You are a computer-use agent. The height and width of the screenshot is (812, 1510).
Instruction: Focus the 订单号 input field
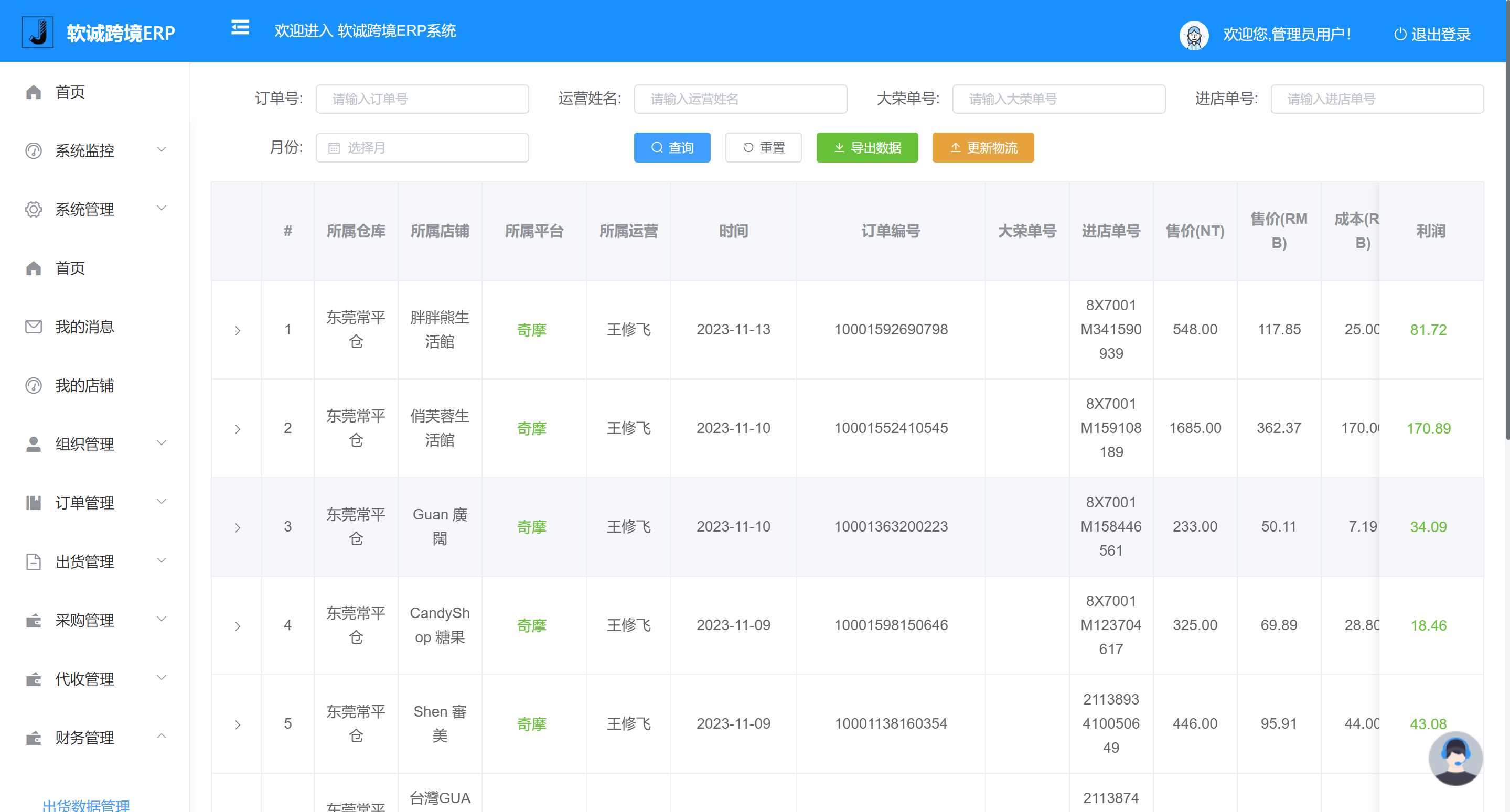422,99
